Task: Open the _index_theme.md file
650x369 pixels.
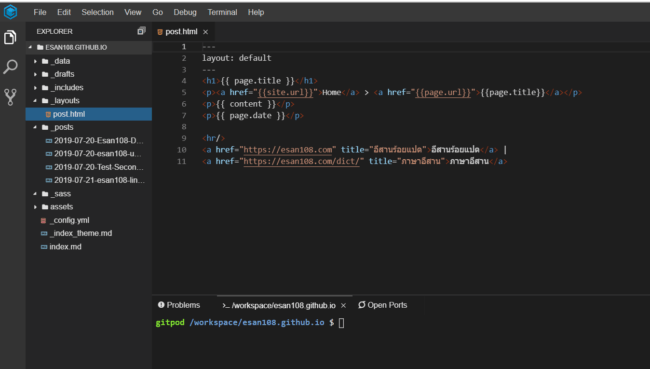Action: pos(89,233)
